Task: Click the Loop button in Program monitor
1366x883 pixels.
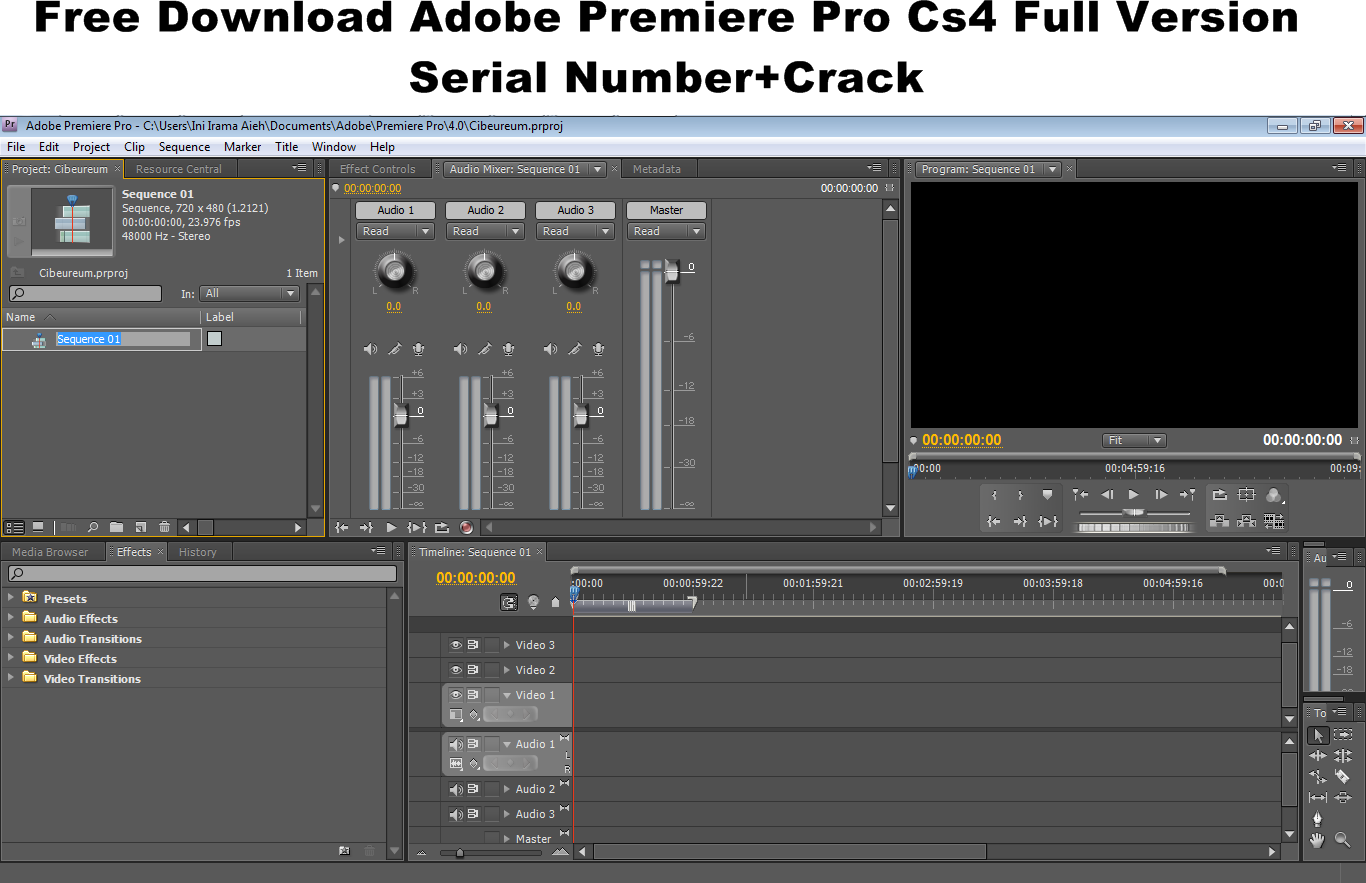Action: (1219, 495)
